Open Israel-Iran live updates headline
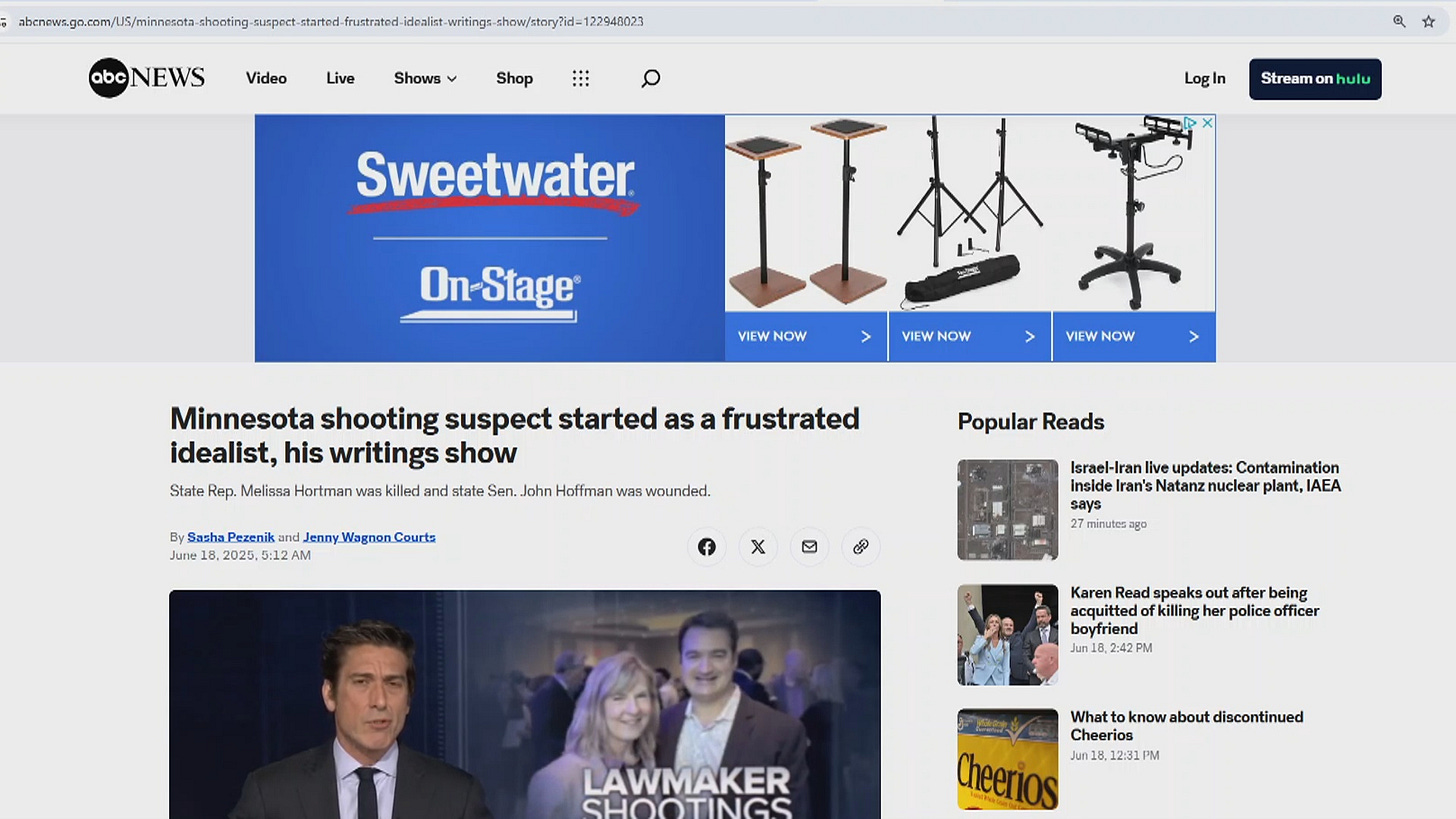This screenshot has width=1456, height=819. point(1205,486)
